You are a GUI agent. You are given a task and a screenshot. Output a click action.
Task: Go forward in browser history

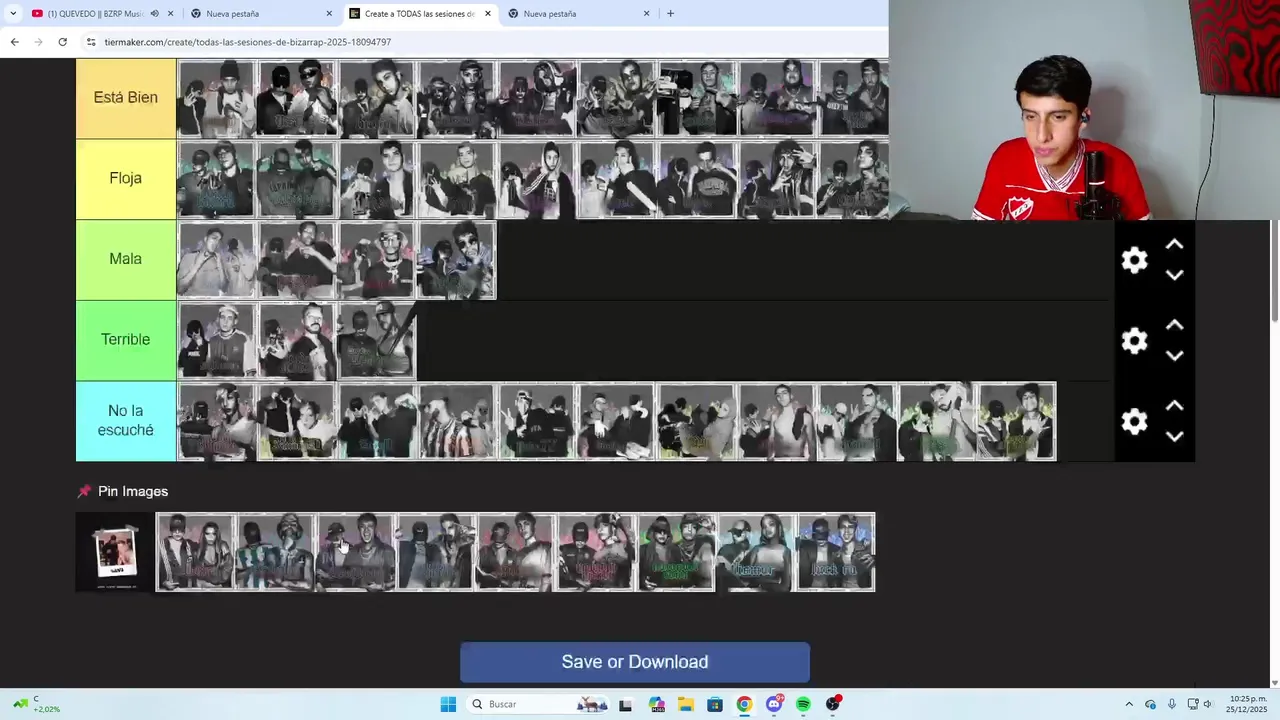pos(38,42)
